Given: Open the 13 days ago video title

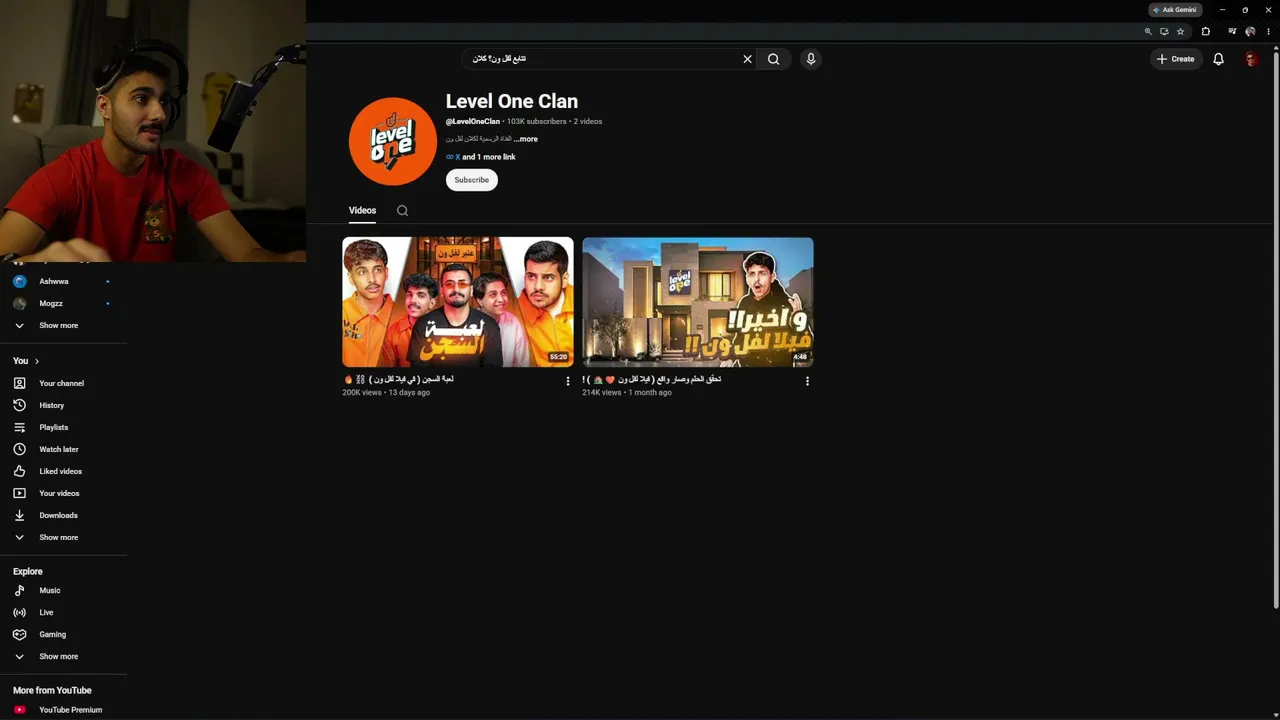Looking at the screenshot, I should coord(398,380).
